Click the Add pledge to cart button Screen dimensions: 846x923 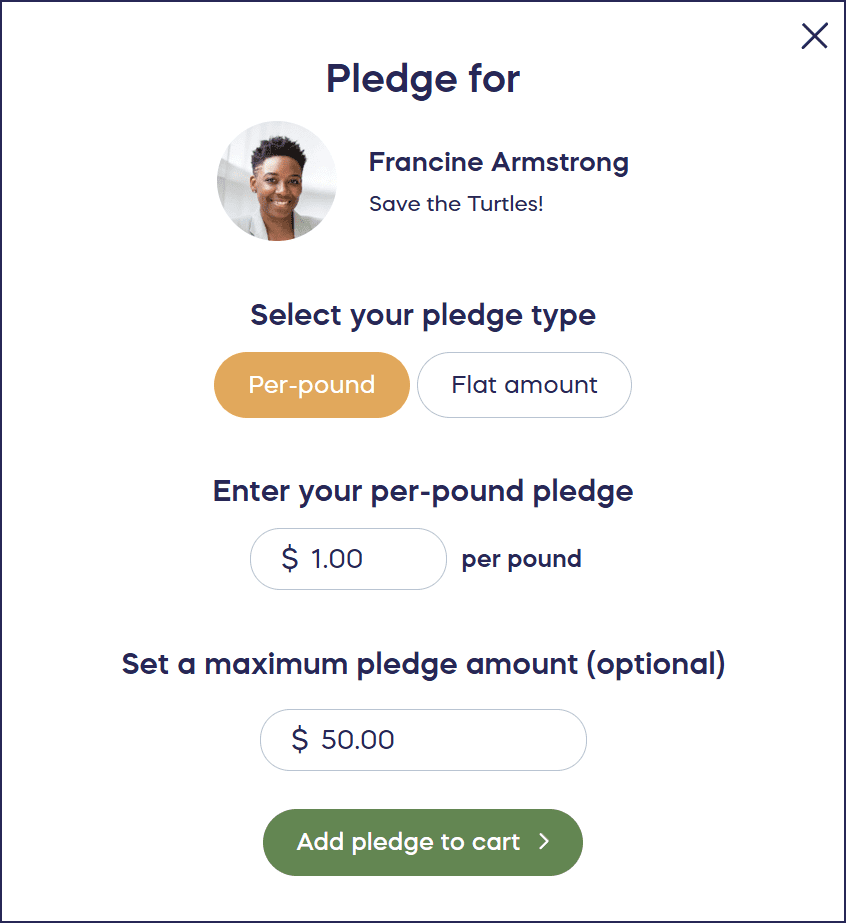click(422, 842)
